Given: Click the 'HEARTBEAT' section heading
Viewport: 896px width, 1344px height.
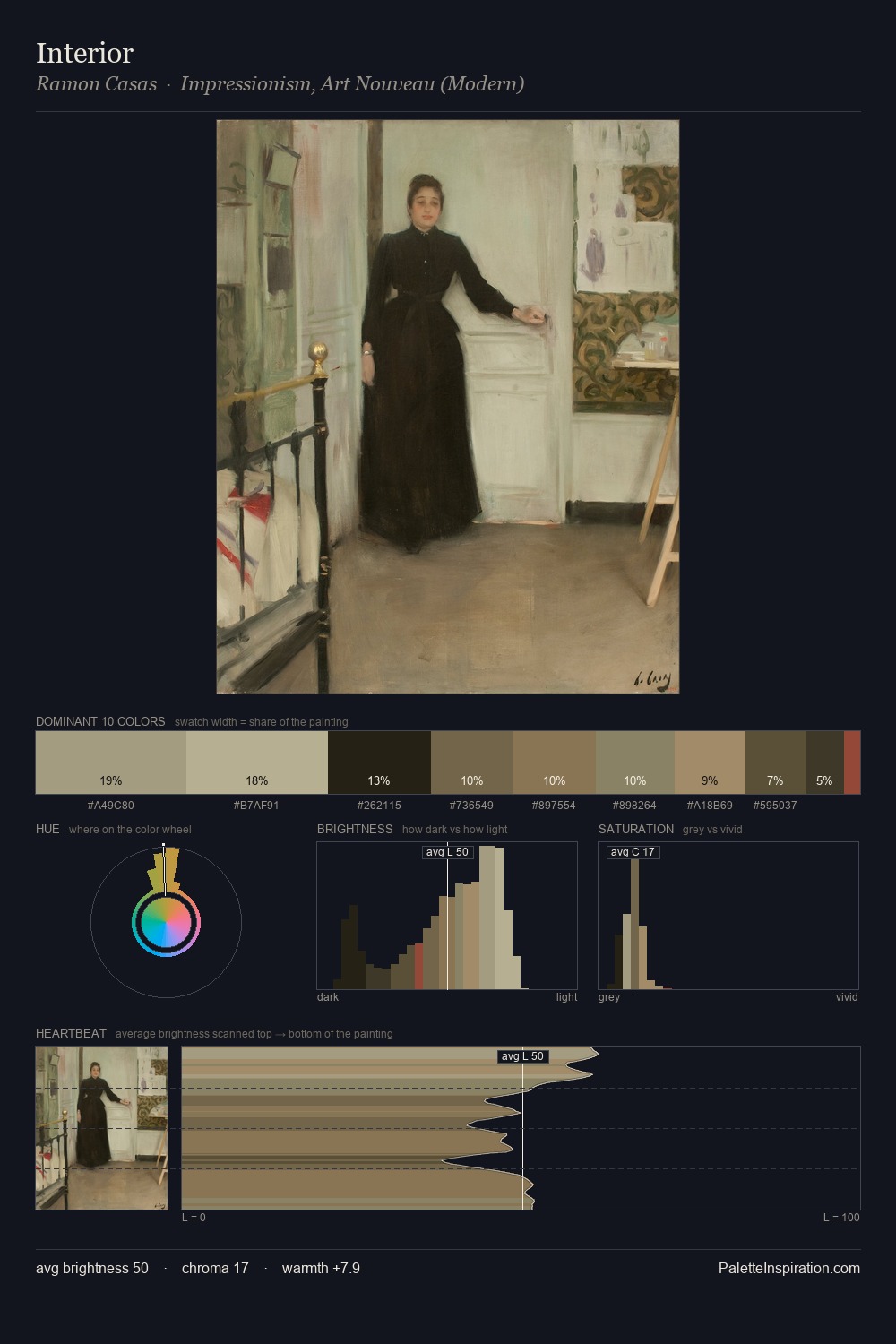Looking at the screenshot, I should pos(71,1033).
